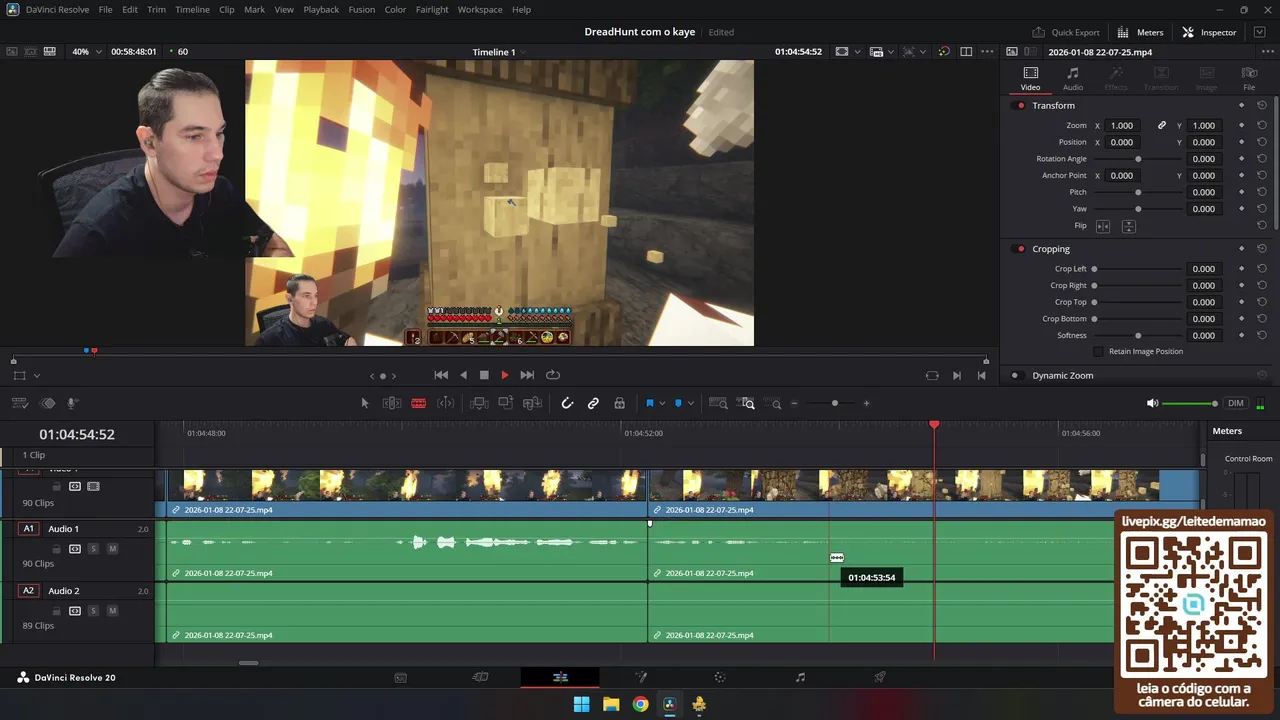This screenshot has width=1280, height=720.
Task: Activate the Trim Edit Mode tool
Action: click(x=392, y=403)
